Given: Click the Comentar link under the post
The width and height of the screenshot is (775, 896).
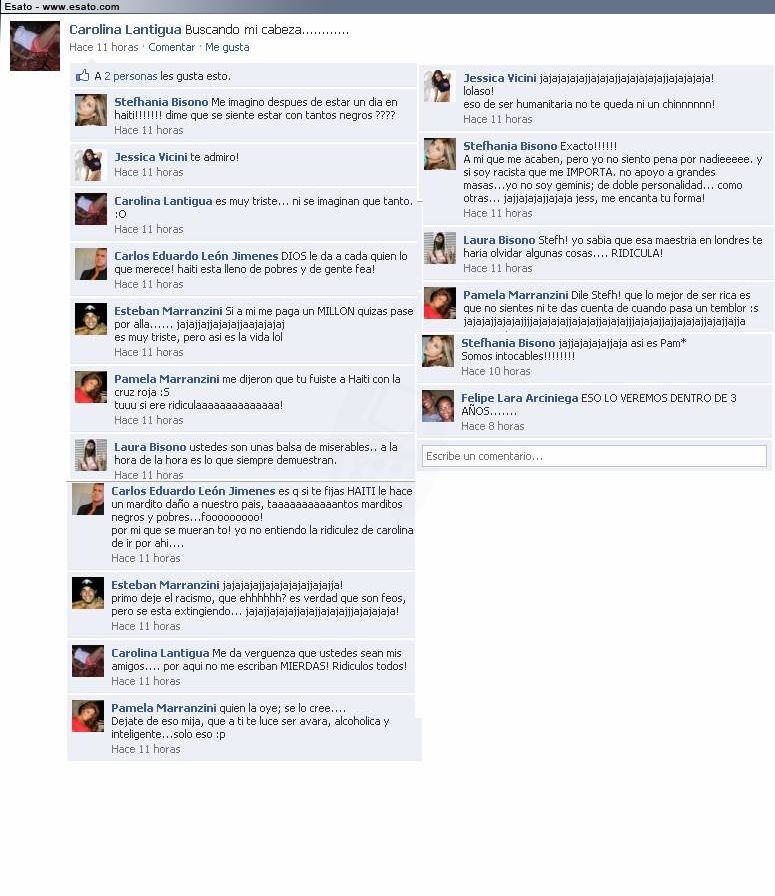Looking at the screenshot, I should 171,47.
